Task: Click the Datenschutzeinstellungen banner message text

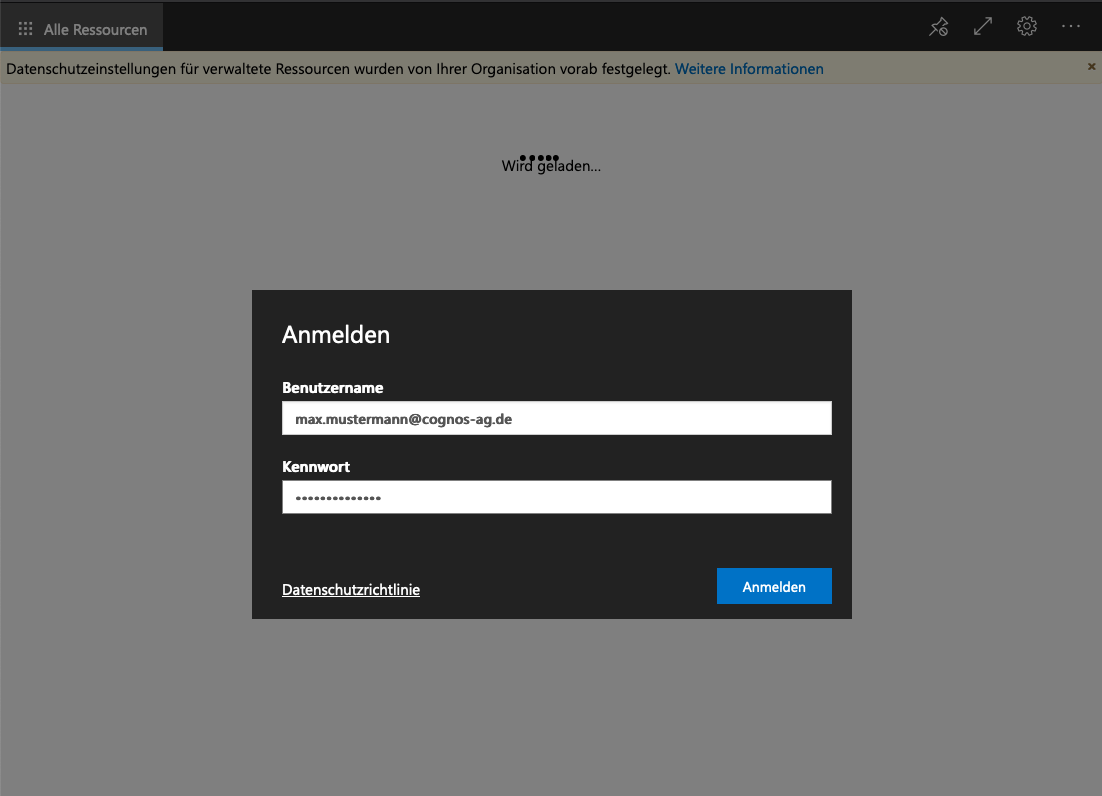Action: pos(338,69)
